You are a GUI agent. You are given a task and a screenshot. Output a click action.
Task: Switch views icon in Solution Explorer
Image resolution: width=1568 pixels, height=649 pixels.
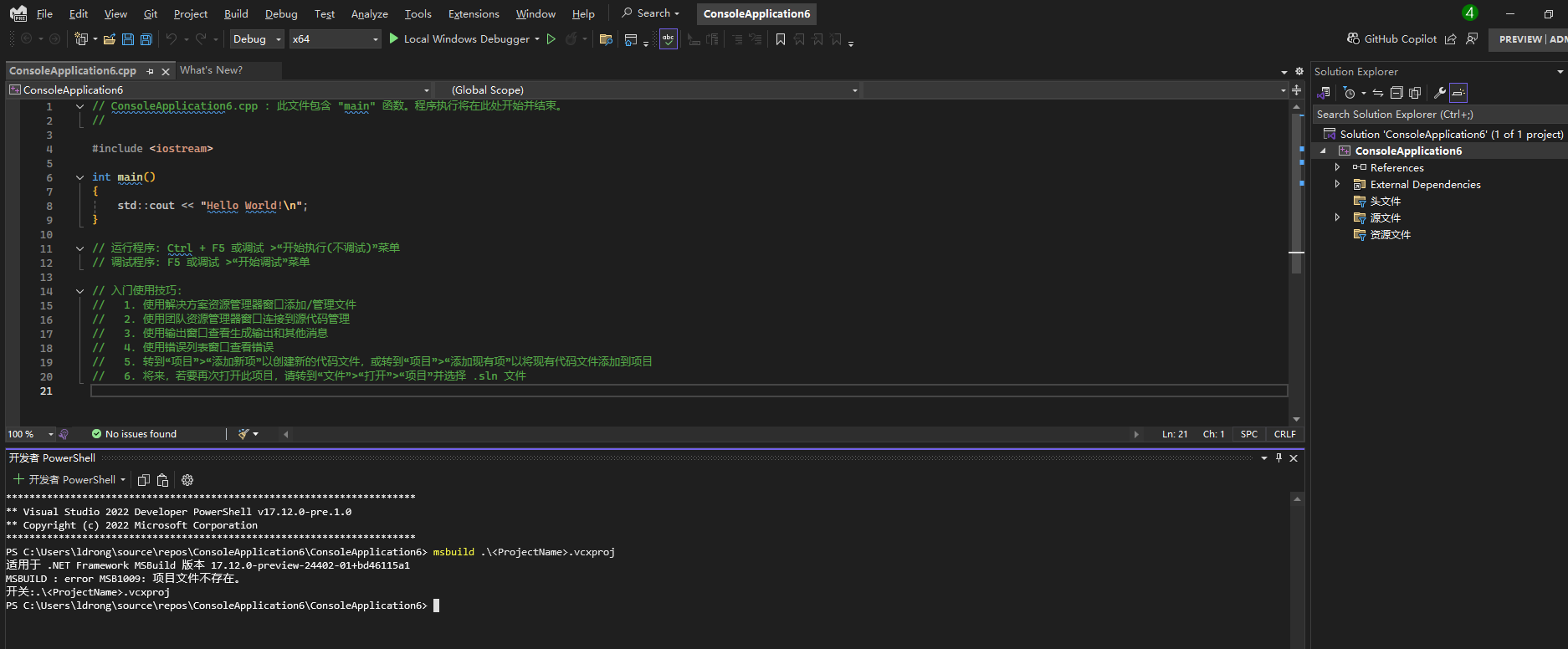pos(1325,93)
